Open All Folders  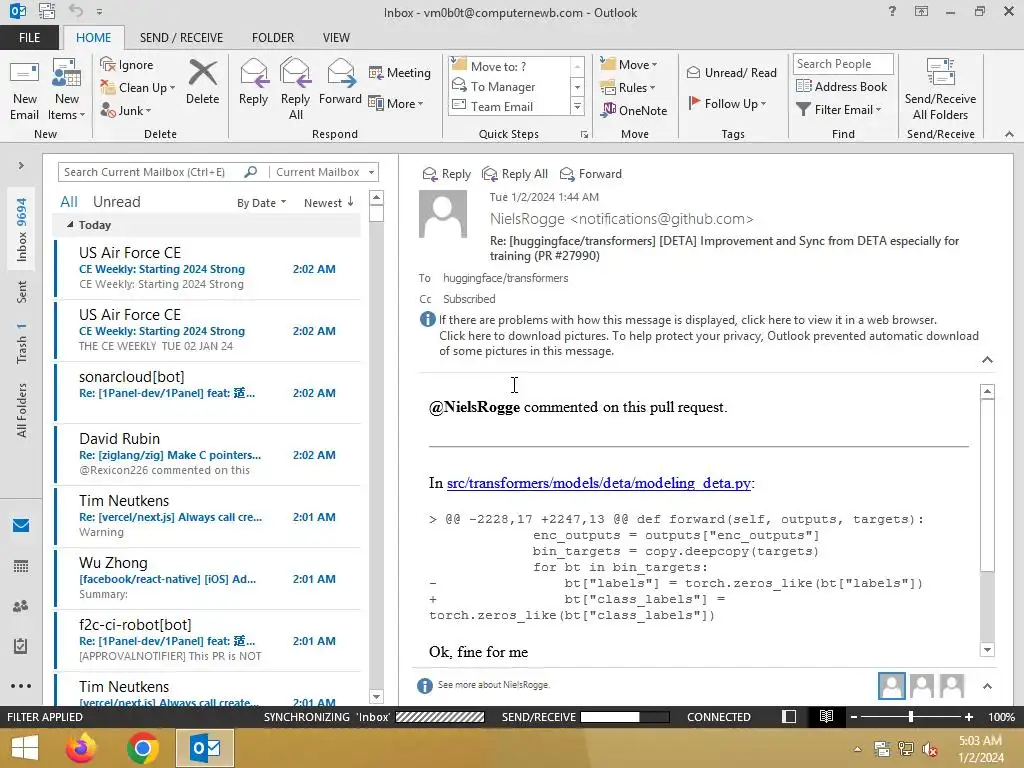click(x=22, y=410)
